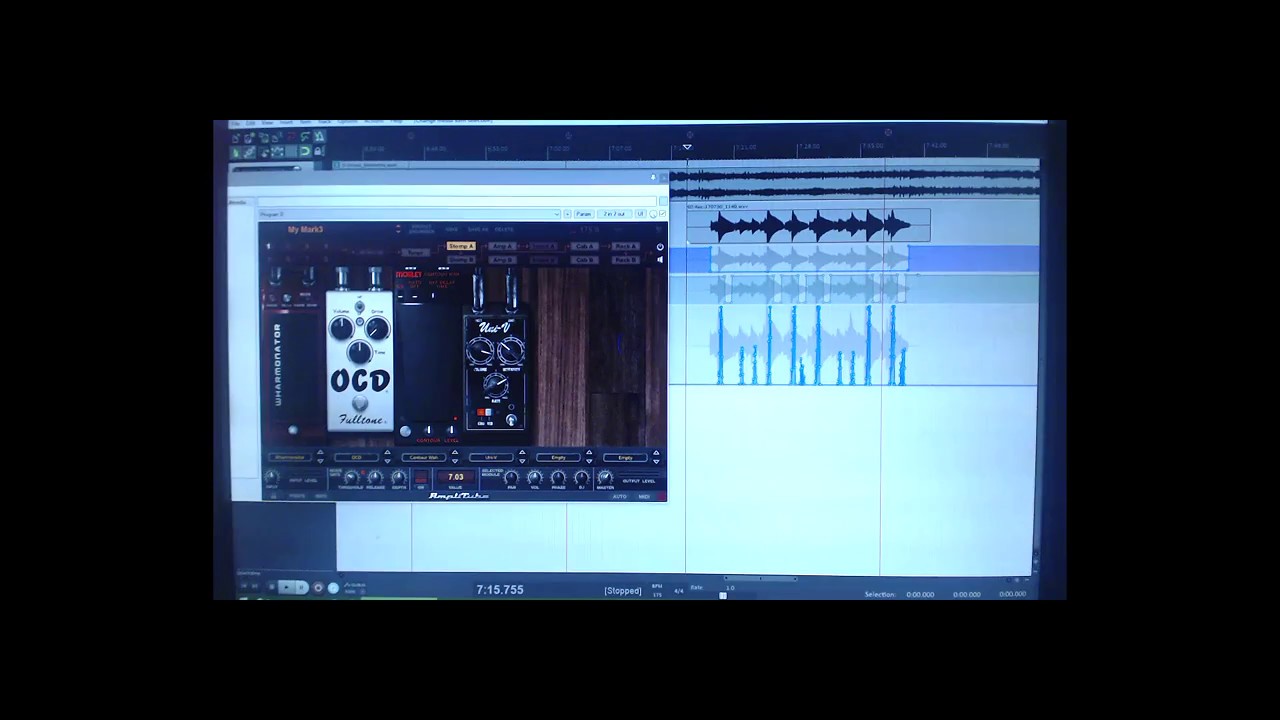Screen dimensions: 1280x720
Task: Stomp the Wharmonator pedal footswitch
Action: click(292, 431)
